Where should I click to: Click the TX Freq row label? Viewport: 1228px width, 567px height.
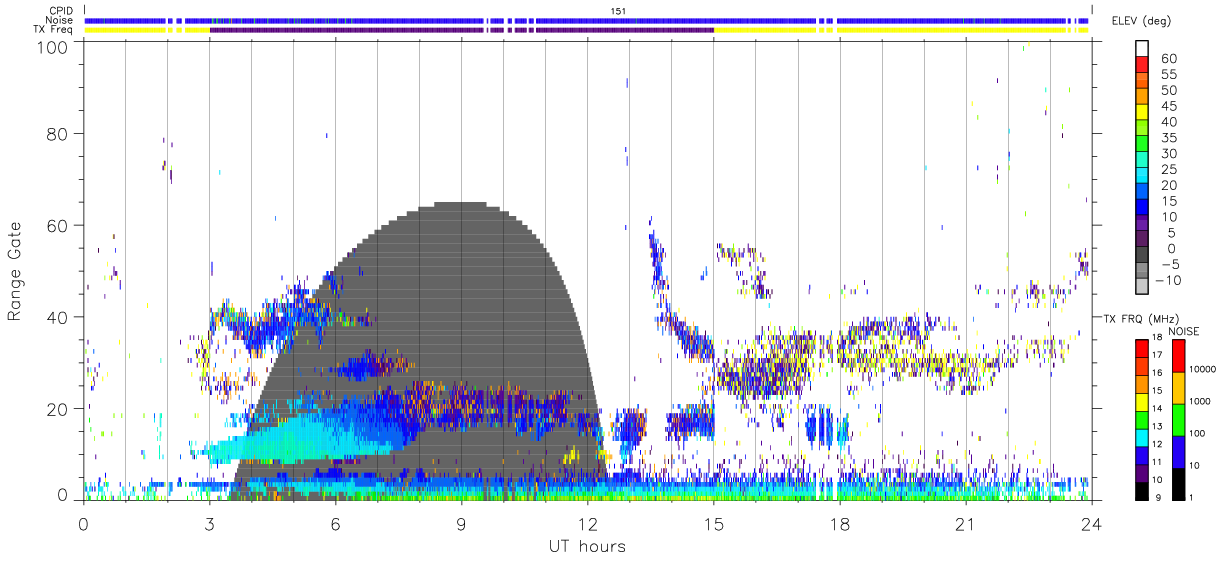point(54,29)
